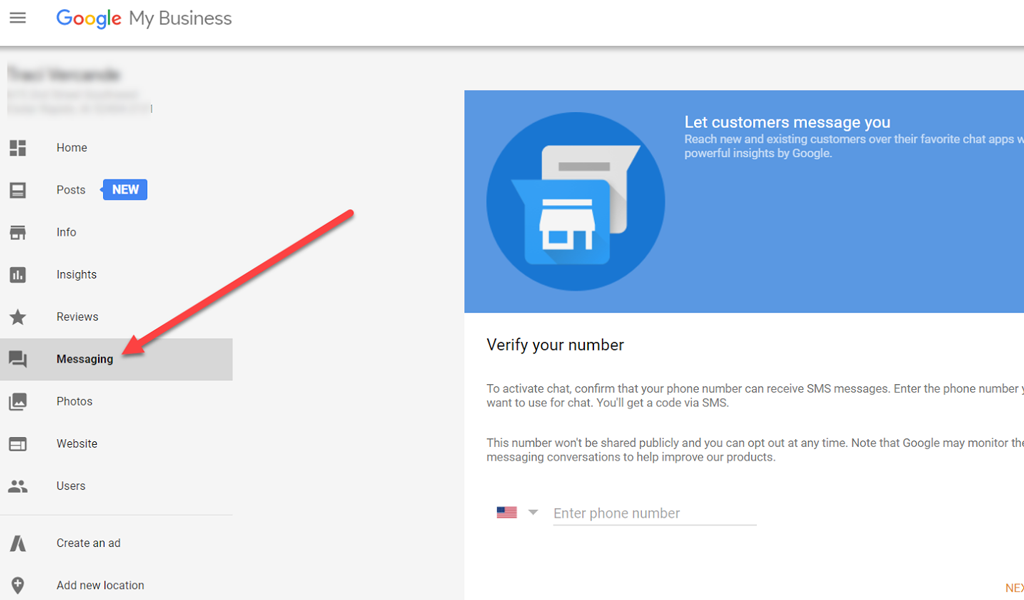The image size is (1024, 600).
Task: Open the Photos menu item
Action: [x=74, y=402]
